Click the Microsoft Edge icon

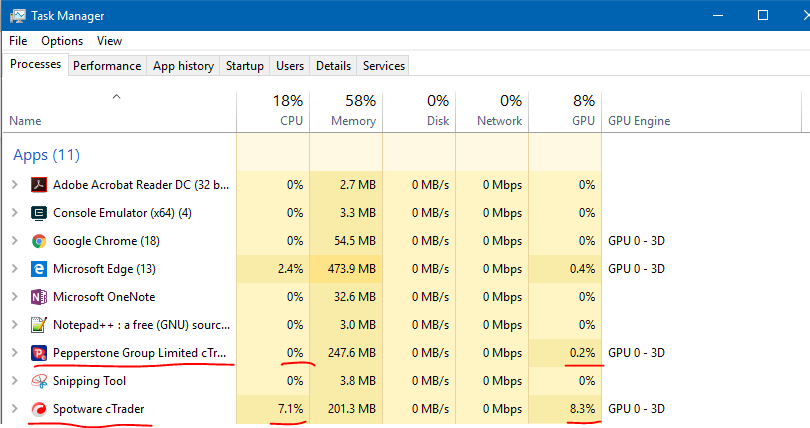click(39, 268)
